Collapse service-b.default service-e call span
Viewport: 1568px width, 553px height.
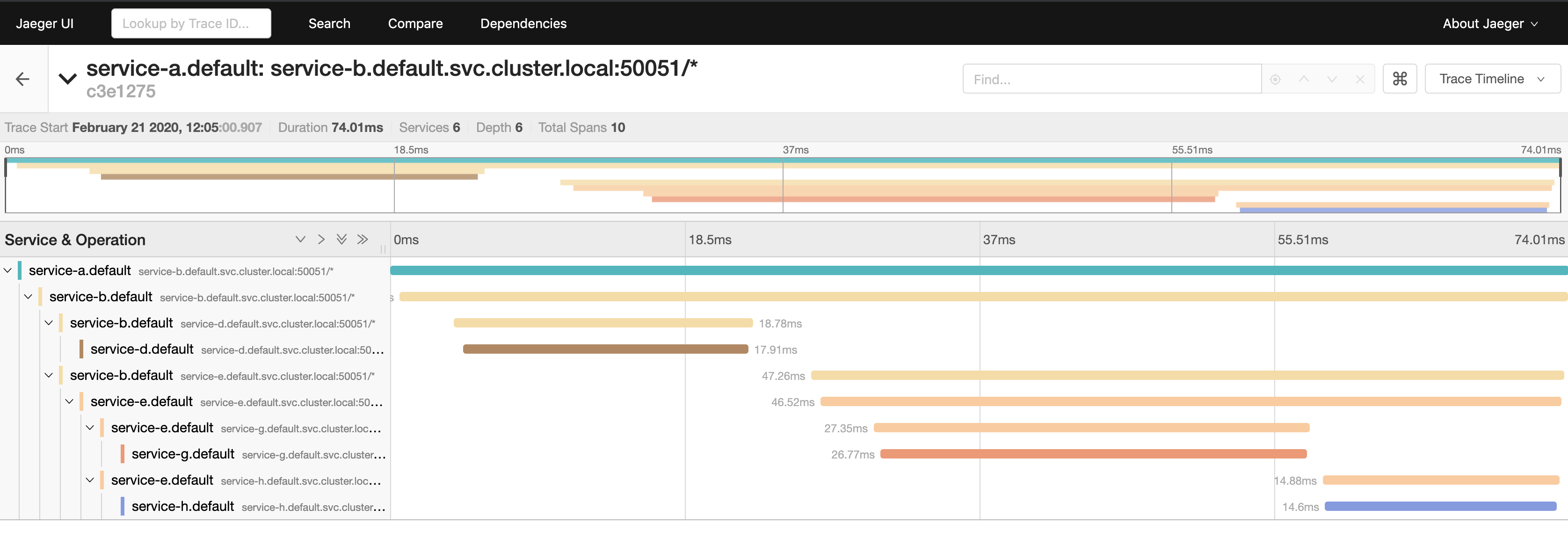[49, 375]
